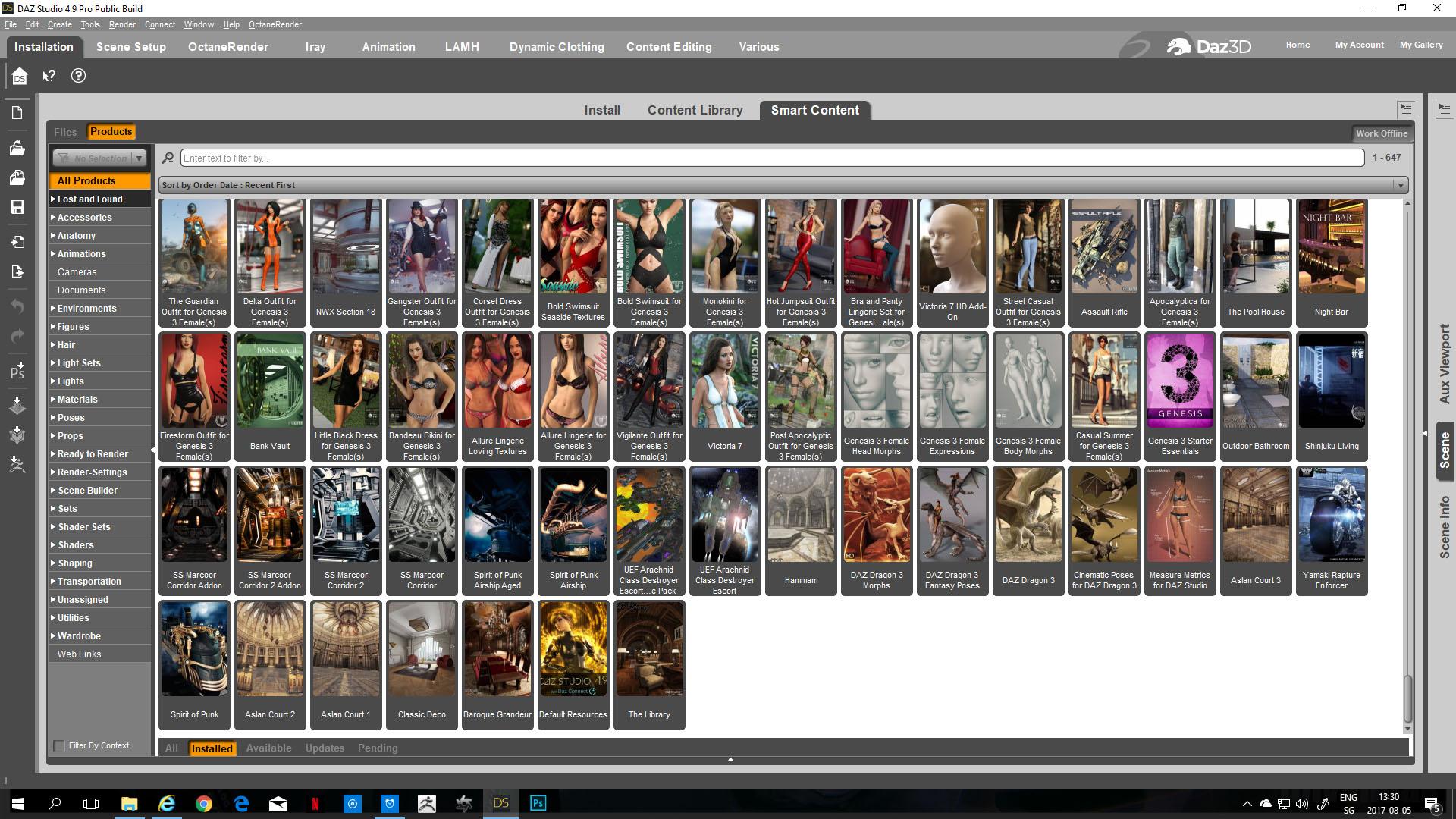Switch to the Content Library tab
This screenshot has width=1456, height=819.
(695, 110)
